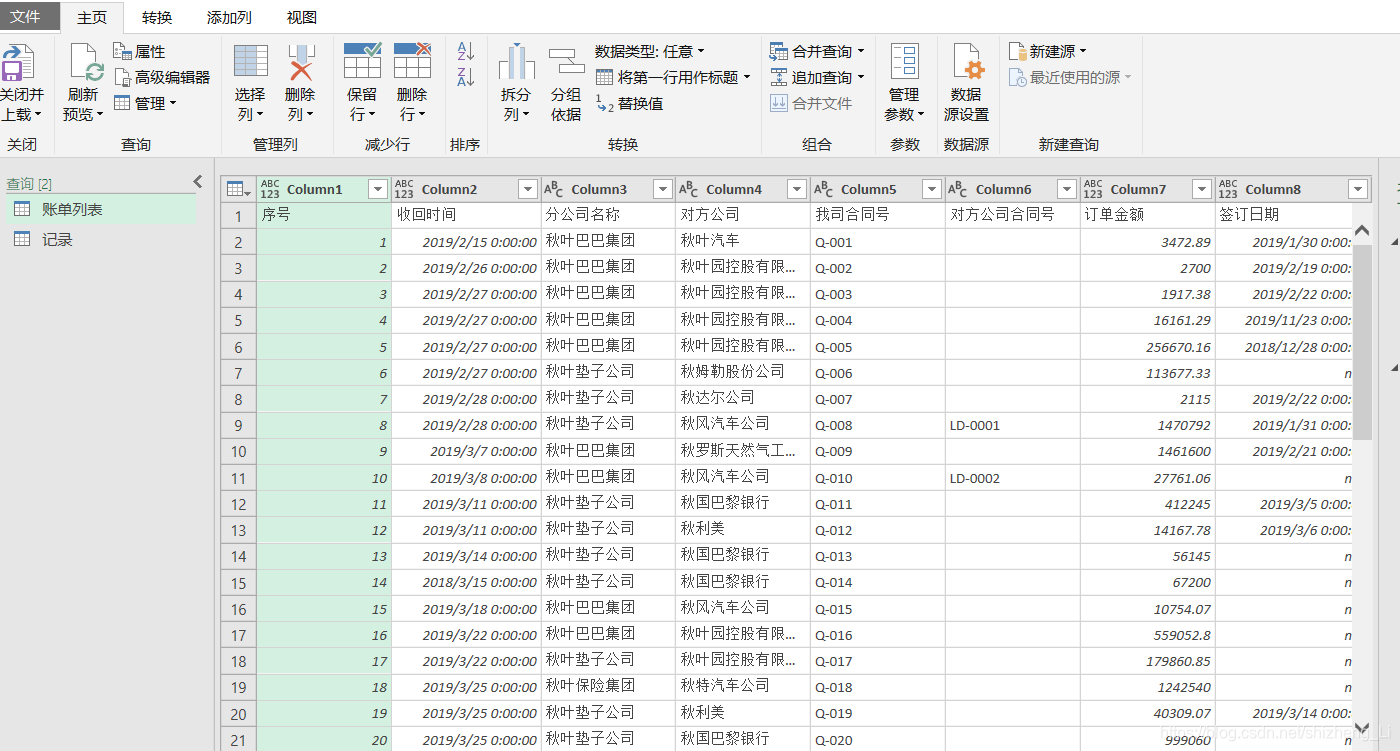The height and width of the screenshot is (751, 1400).
Task: Click the Column7 data type icon
Action: (1093, 189)
